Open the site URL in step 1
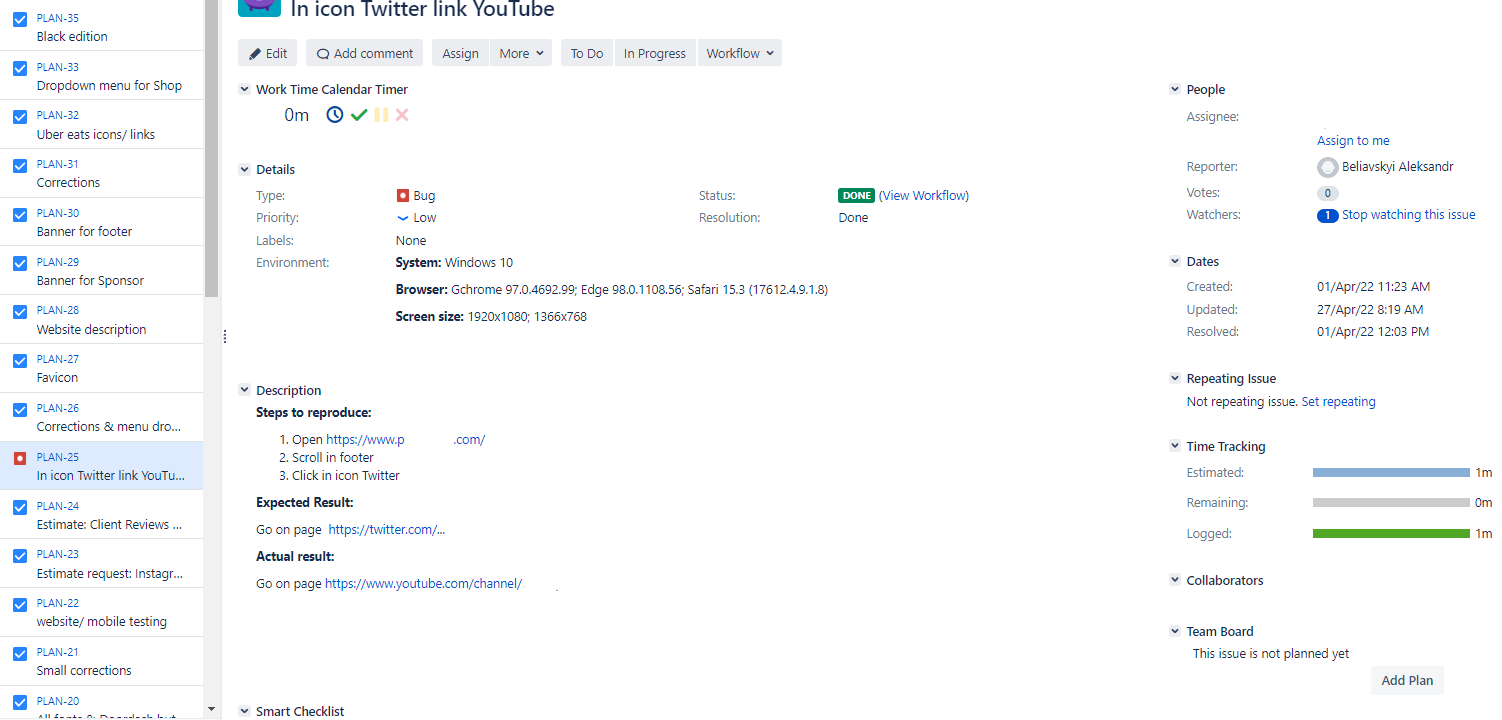This screenshot has height=720, width=1502. (405, 439)
